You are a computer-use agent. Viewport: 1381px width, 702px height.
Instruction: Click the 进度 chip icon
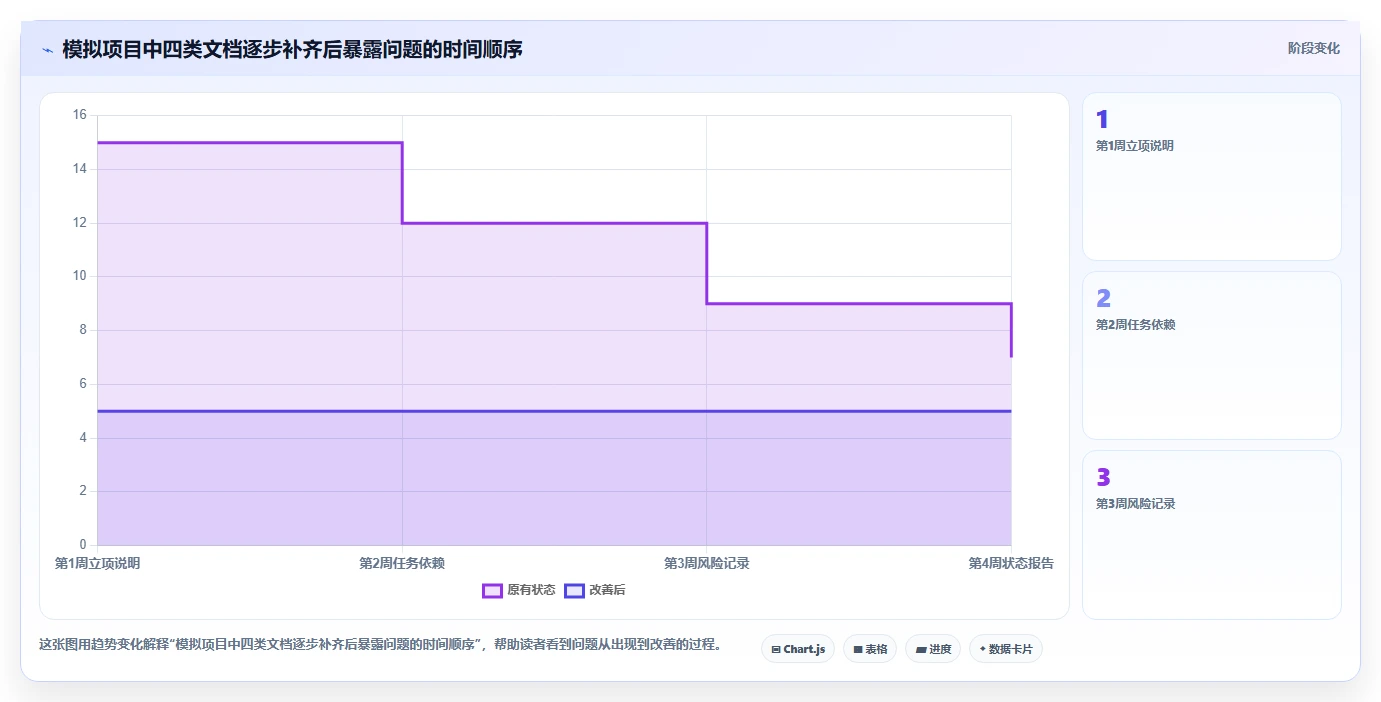tap(921, 649)
